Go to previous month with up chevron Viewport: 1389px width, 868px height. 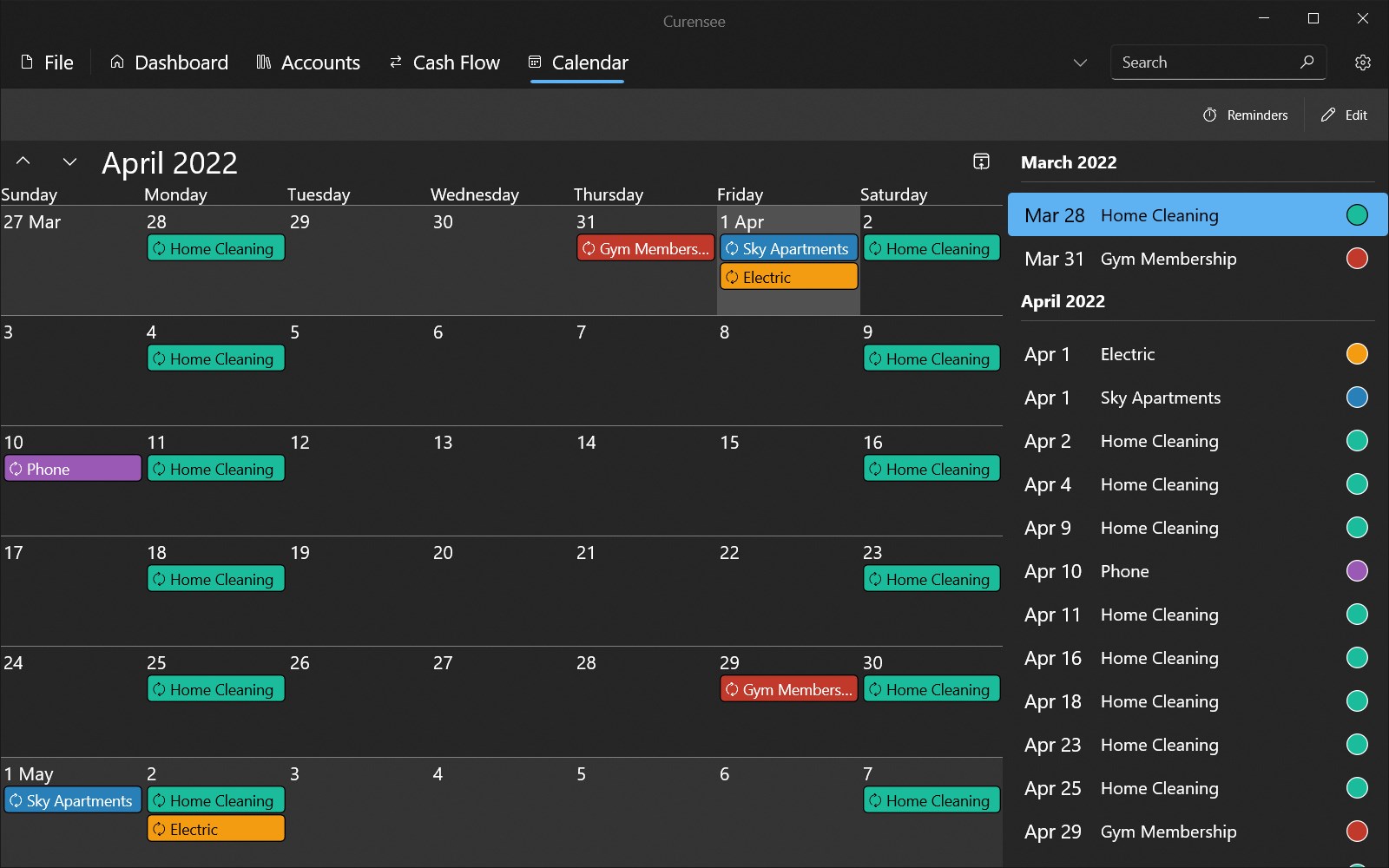[23, 161]
